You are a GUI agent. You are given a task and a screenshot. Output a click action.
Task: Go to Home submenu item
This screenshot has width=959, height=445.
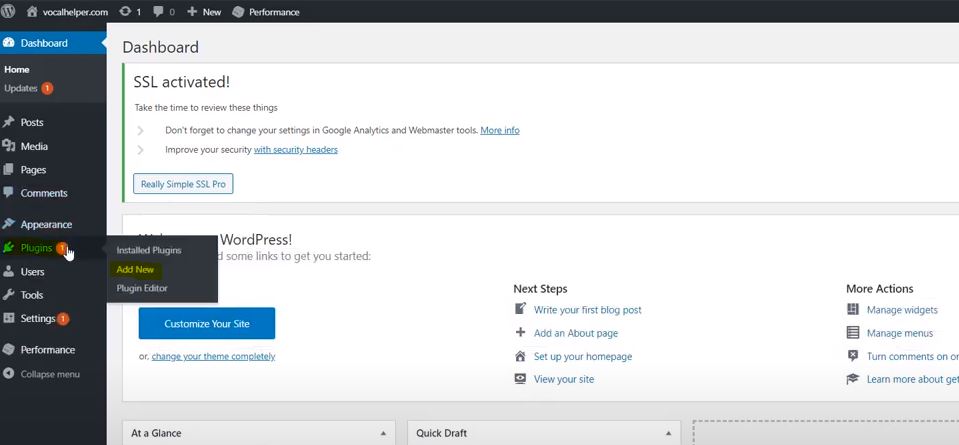(x=17, y=70)
